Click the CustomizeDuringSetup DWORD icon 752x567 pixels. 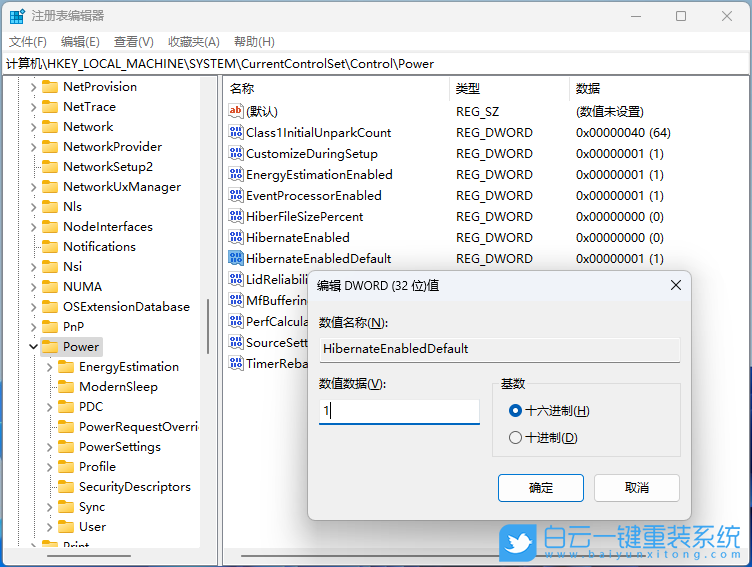[235, 153]
